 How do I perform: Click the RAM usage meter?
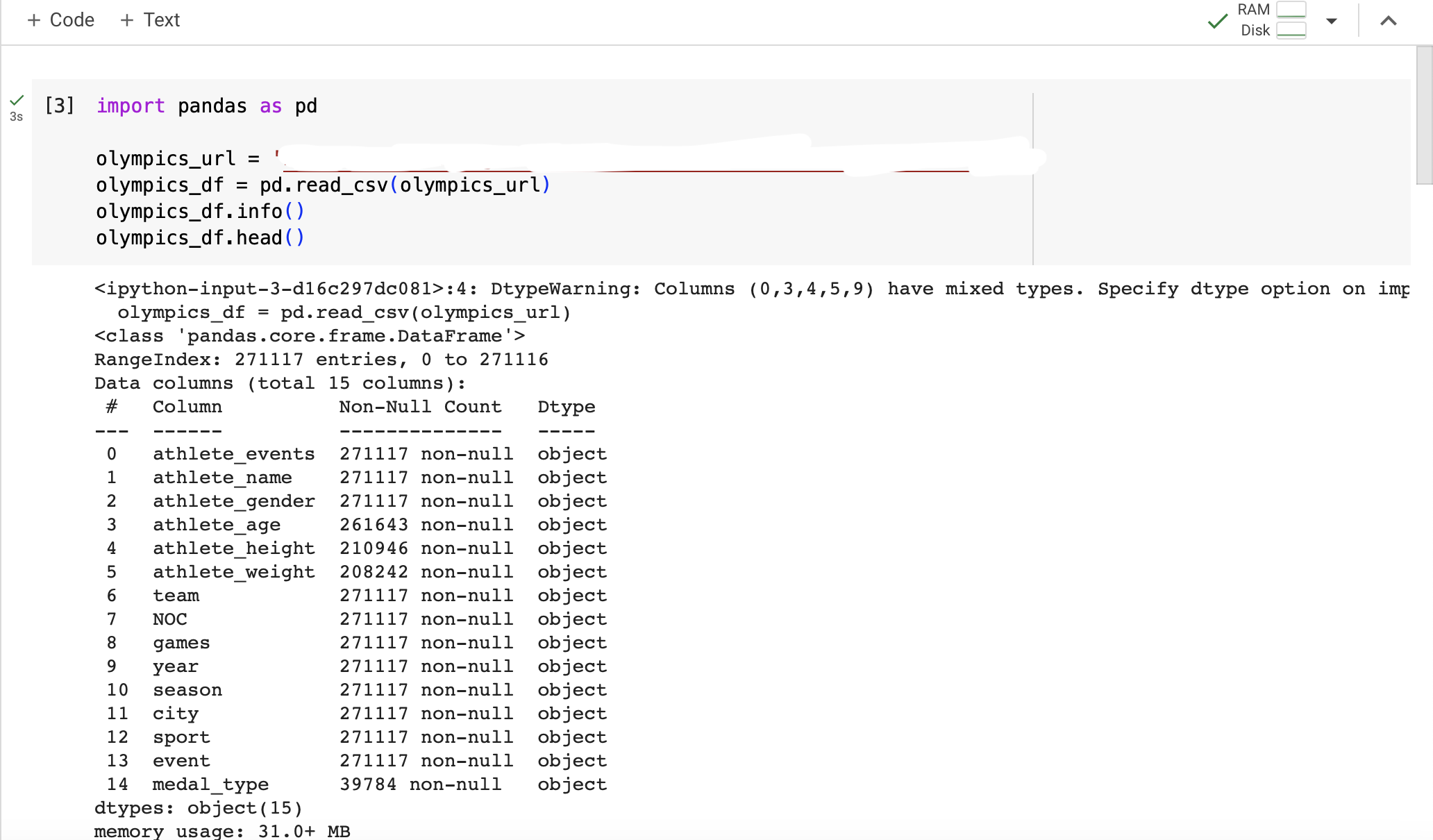point(1291,10)
